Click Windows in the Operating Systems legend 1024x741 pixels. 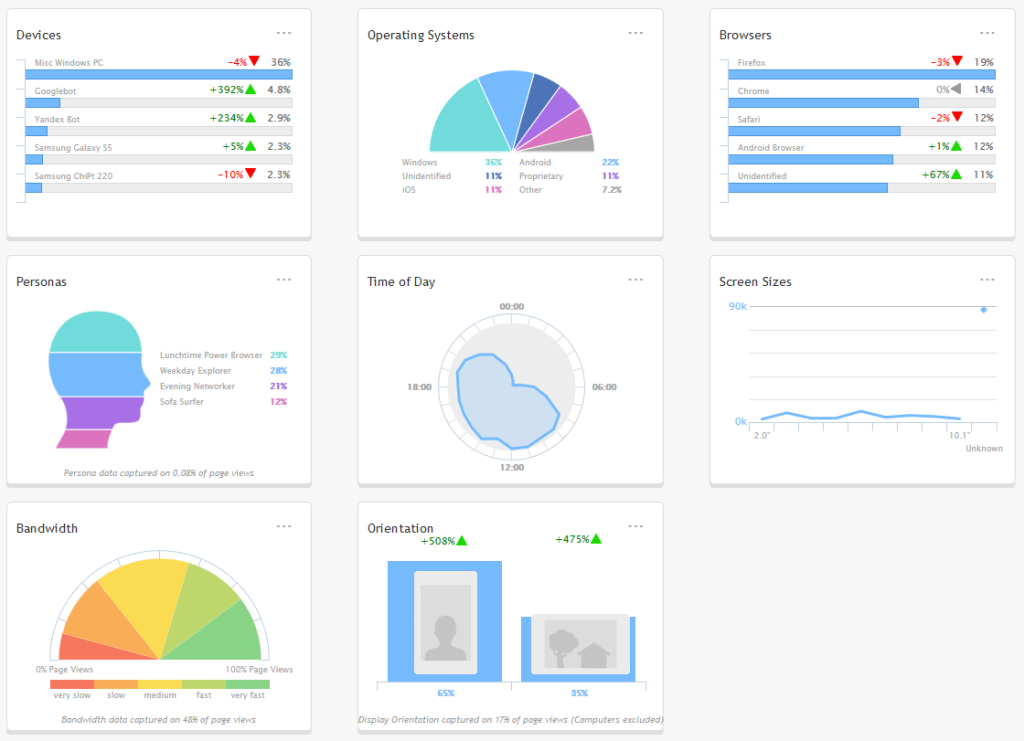tap(419, 162)
